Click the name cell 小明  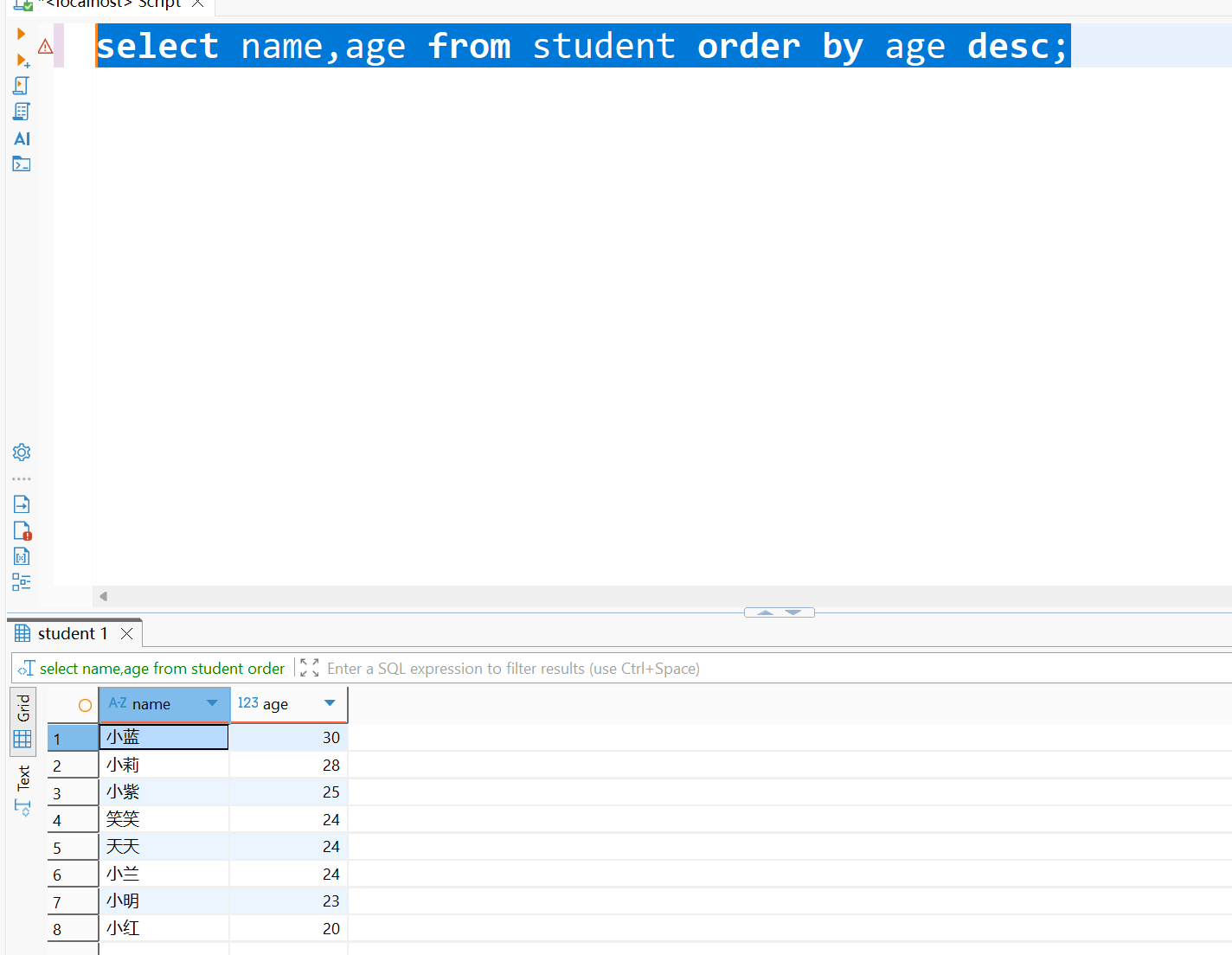pos(164,901)
